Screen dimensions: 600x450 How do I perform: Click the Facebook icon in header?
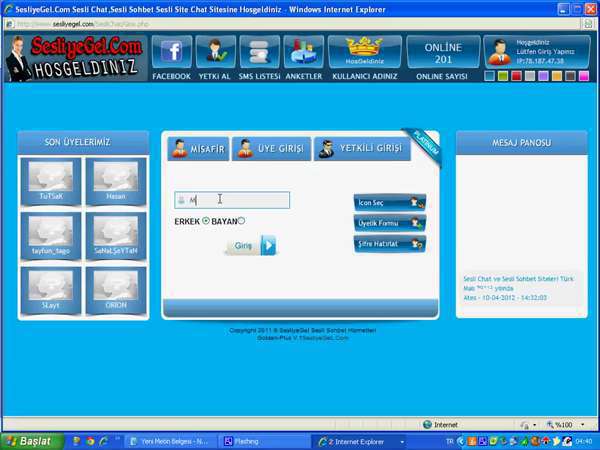(171, 52)
